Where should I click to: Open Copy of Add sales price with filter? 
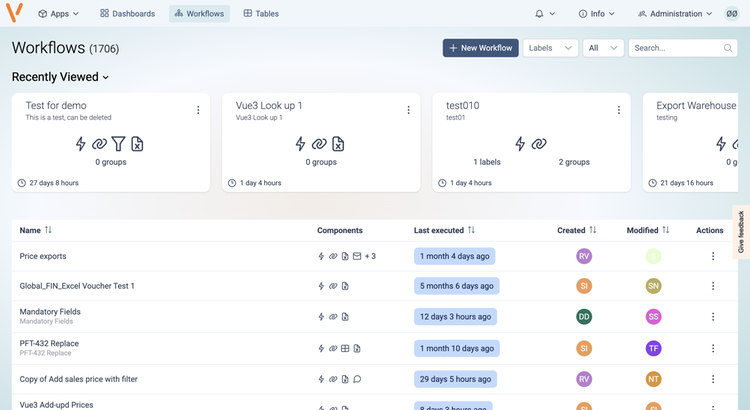click(78, 379)
